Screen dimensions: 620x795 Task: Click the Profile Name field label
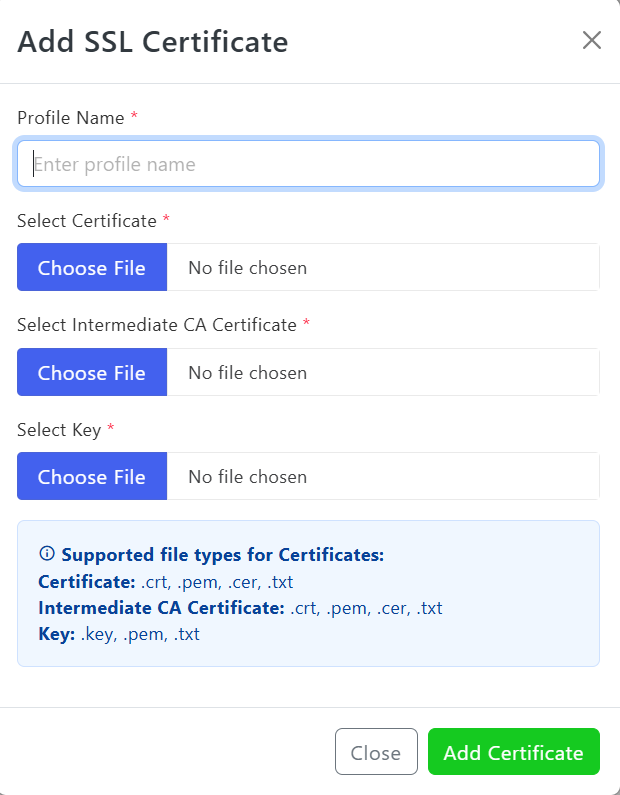(x=71, y=118)
